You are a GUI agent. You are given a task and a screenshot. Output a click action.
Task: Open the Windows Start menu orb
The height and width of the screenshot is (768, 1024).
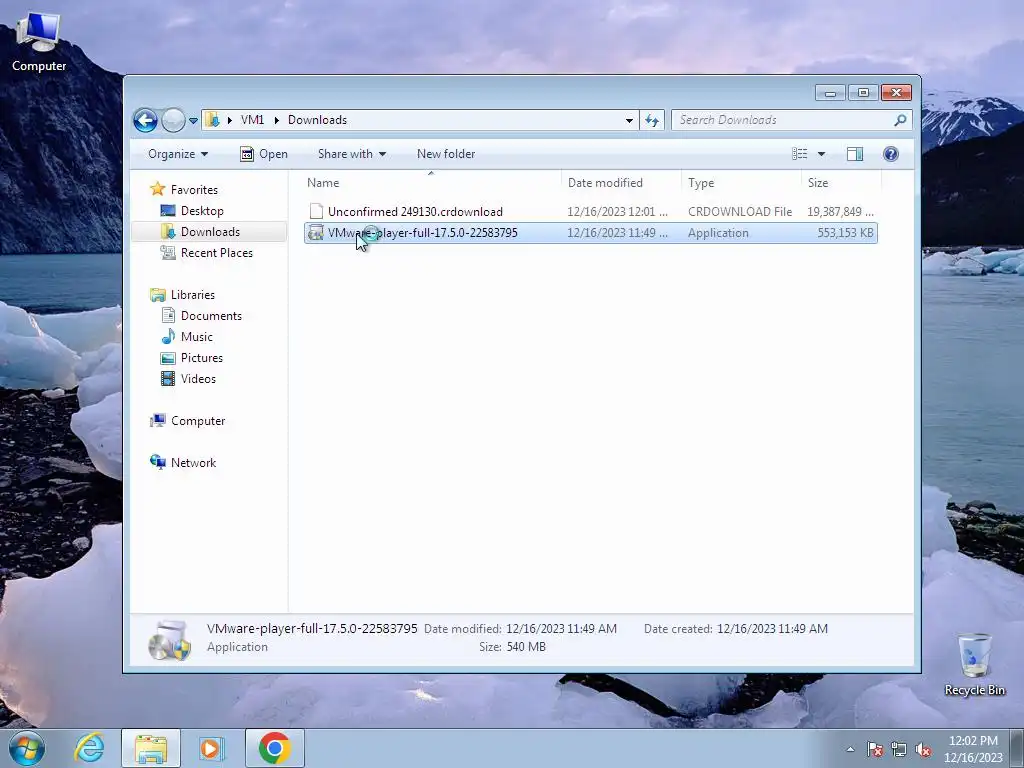tap(26, 748)
